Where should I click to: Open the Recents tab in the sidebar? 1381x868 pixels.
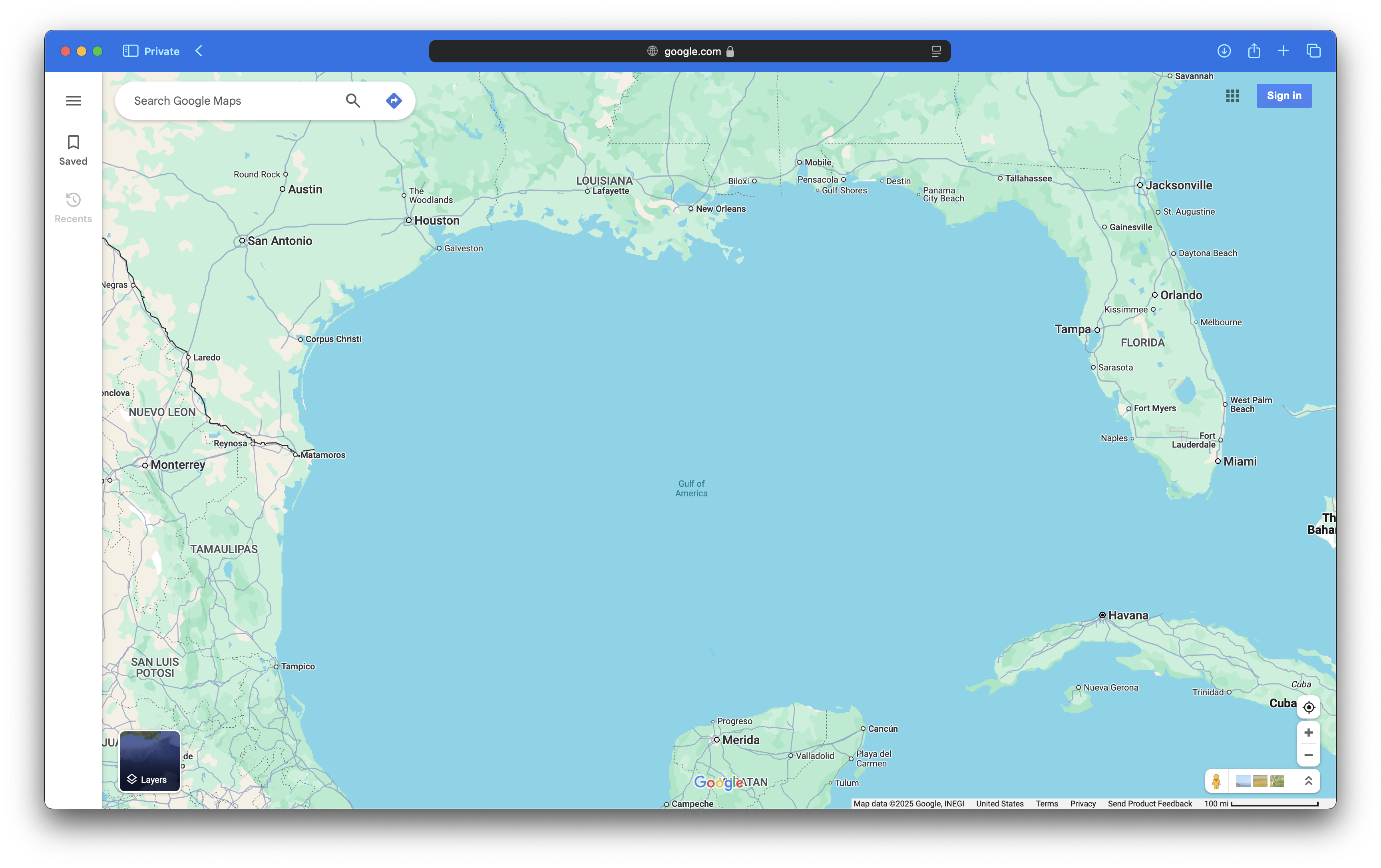pyautogui.click(x=74, y=207)
